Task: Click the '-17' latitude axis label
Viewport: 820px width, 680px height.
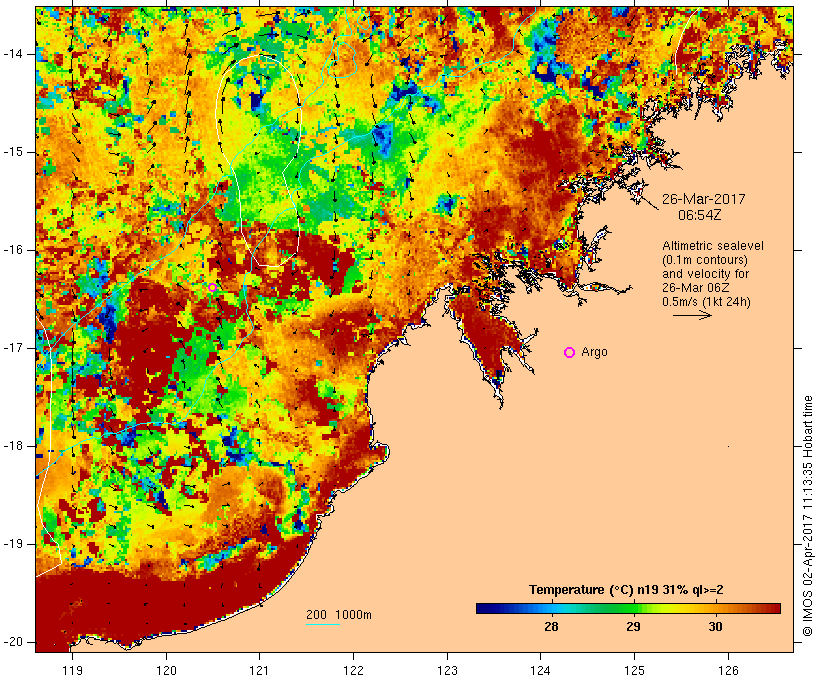Action: (x=13, y=348)
